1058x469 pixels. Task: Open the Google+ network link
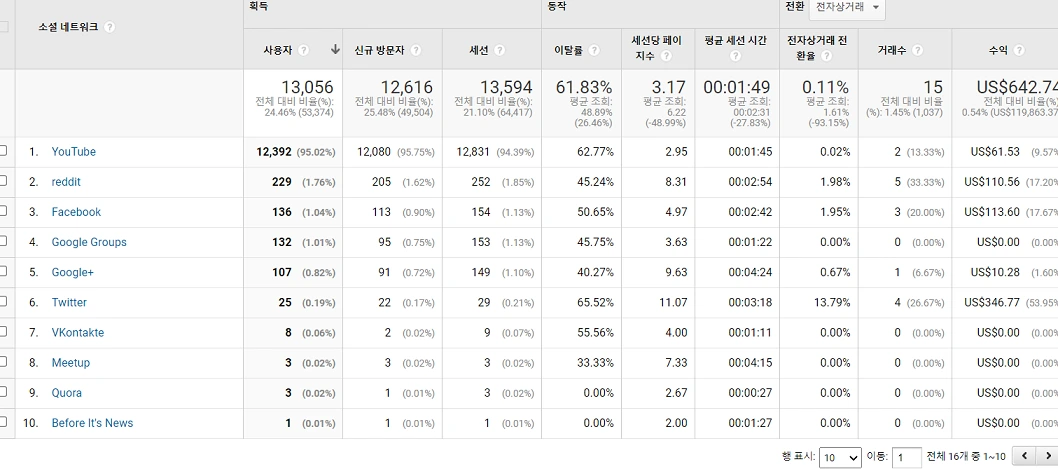pyautogui.click(x=73, y=273)
